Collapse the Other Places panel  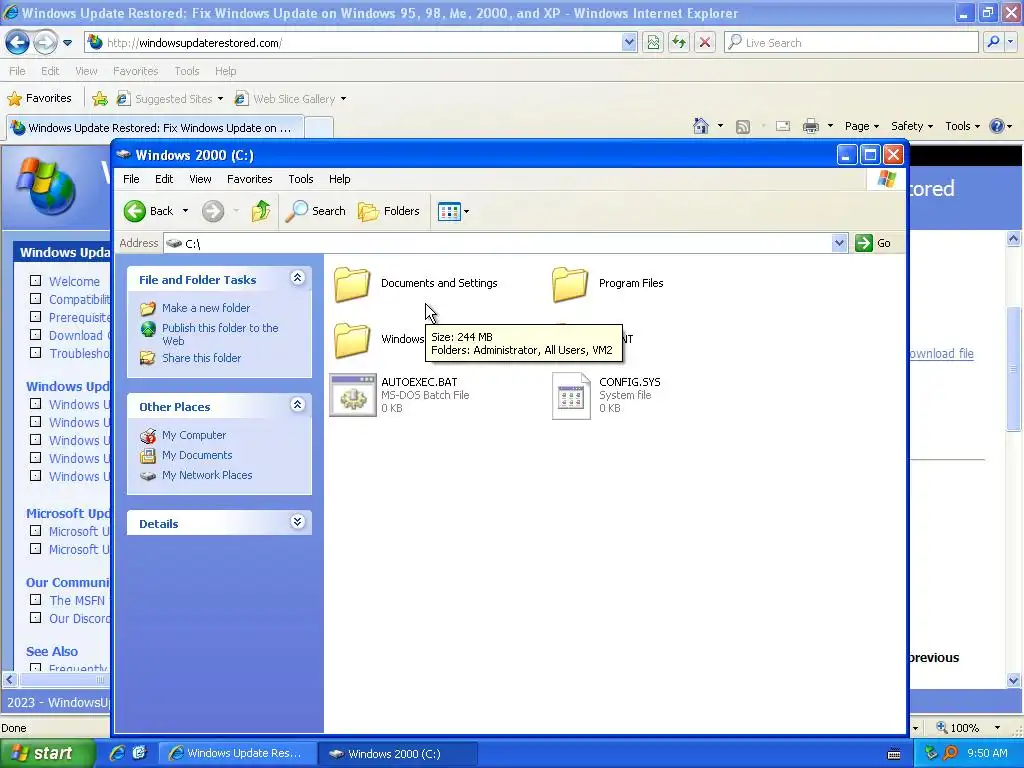click(297, 405)
